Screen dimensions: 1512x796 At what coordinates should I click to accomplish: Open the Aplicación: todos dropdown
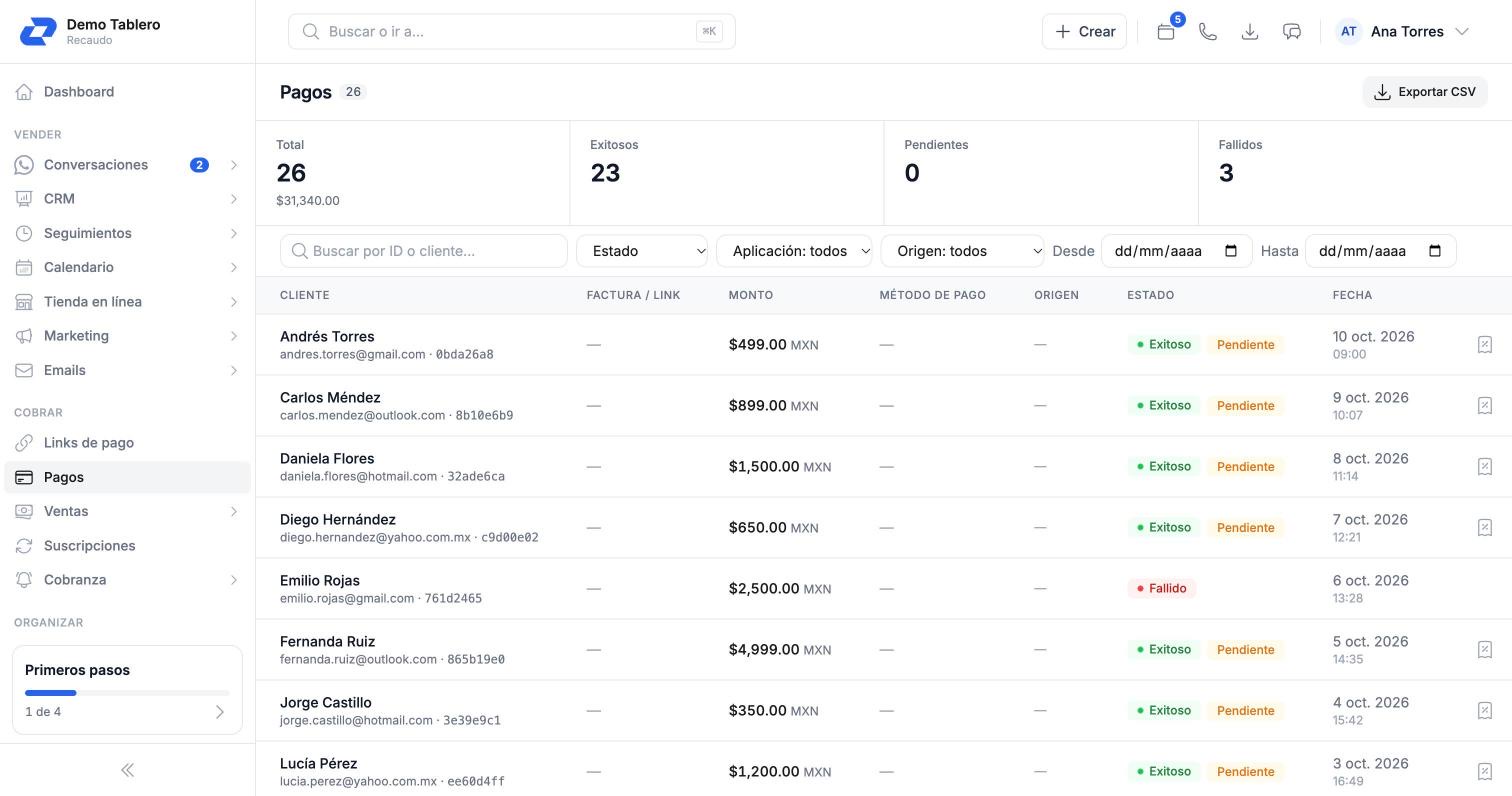tap(794, 251)
